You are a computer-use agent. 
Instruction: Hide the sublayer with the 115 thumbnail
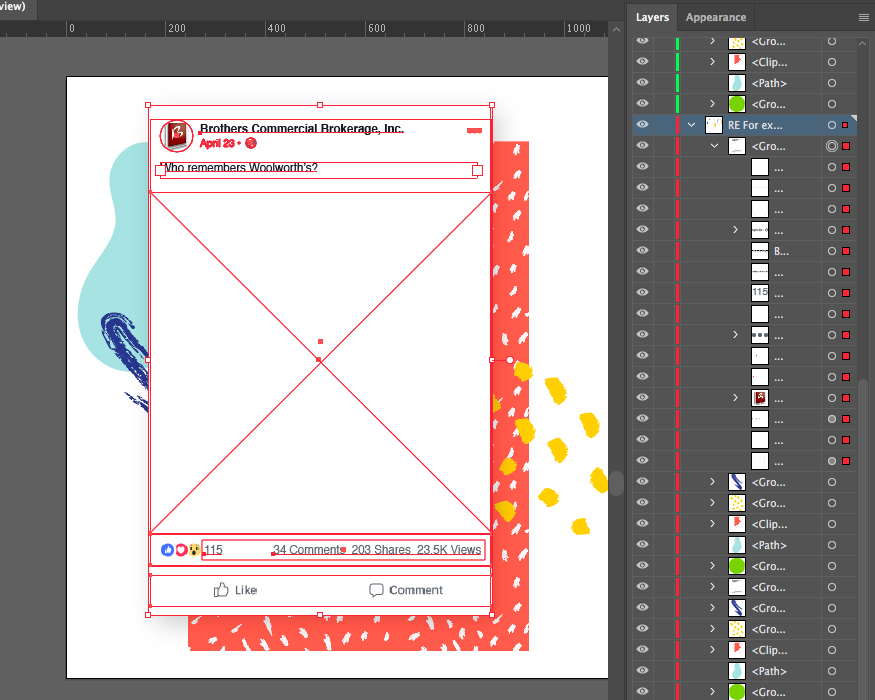point(642,293)
